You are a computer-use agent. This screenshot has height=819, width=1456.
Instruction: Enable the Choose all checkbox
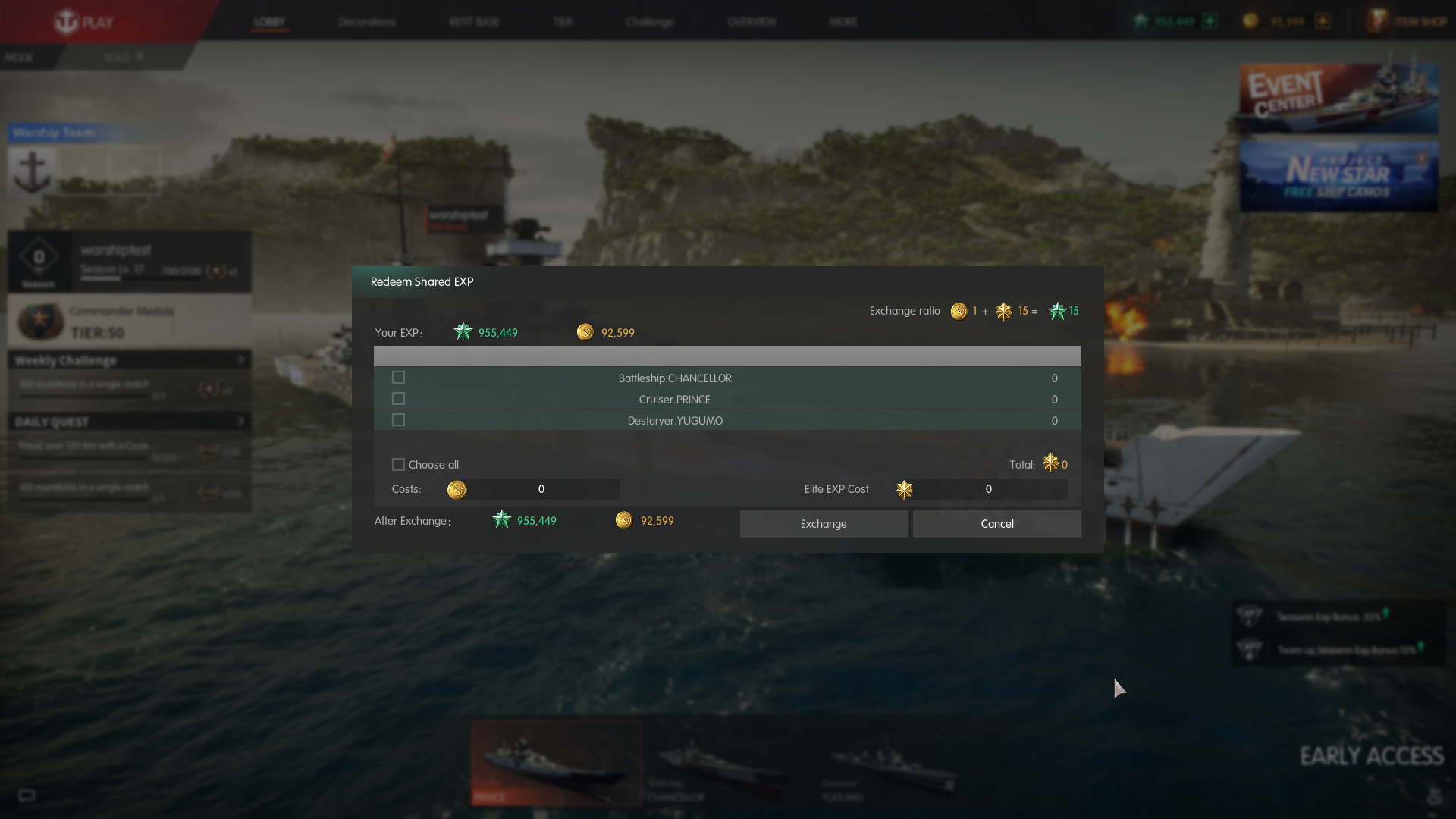pyautogui.click(x=398, y=464)
